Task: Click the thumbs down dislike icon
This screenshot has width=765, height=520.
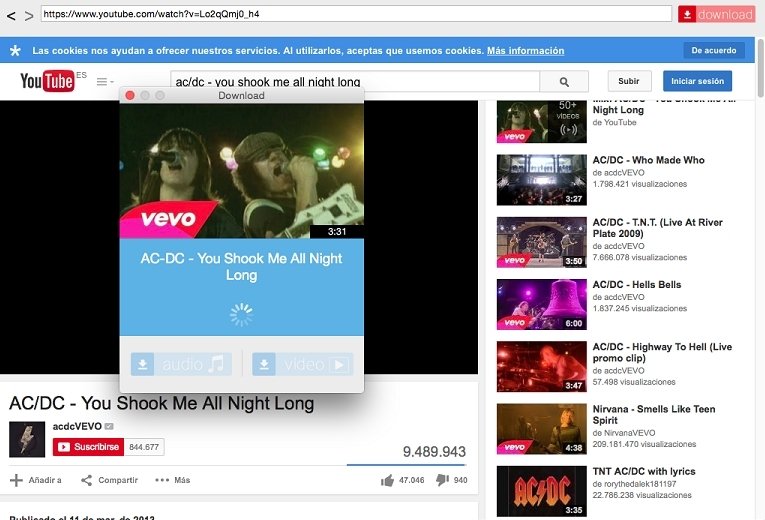Action: (x=442, y=480)
